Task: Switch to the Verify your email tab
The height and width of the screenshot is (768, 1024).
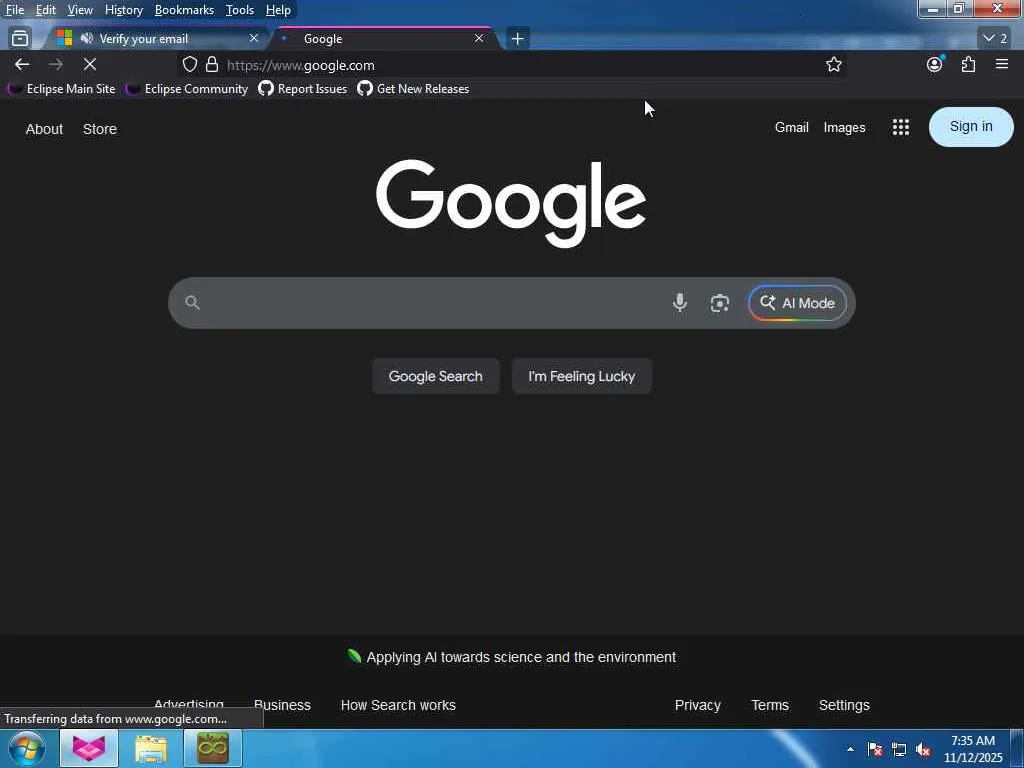Action: pyautogui.click(x=158, y=39)
